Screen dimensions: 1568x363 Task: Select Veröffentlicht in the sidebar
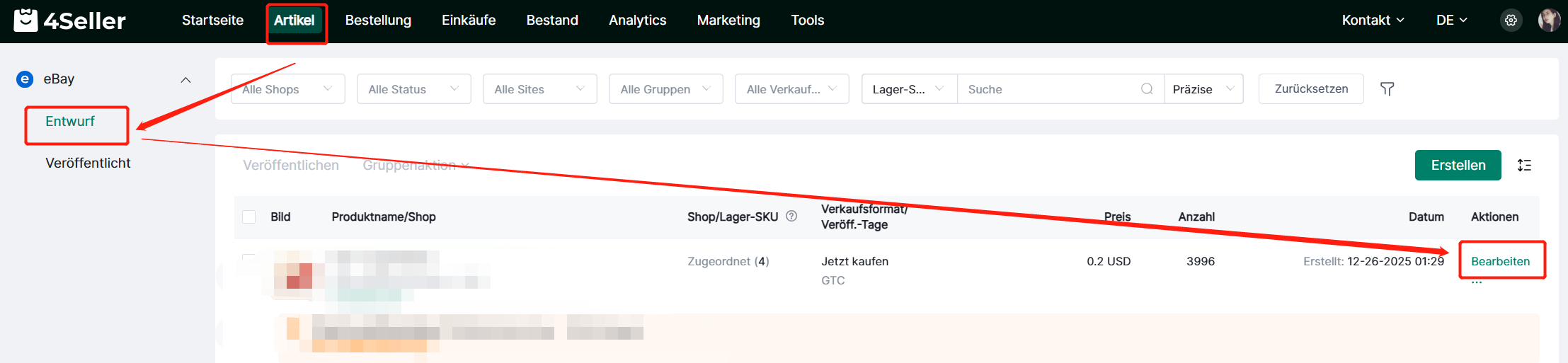pos(88,163)
